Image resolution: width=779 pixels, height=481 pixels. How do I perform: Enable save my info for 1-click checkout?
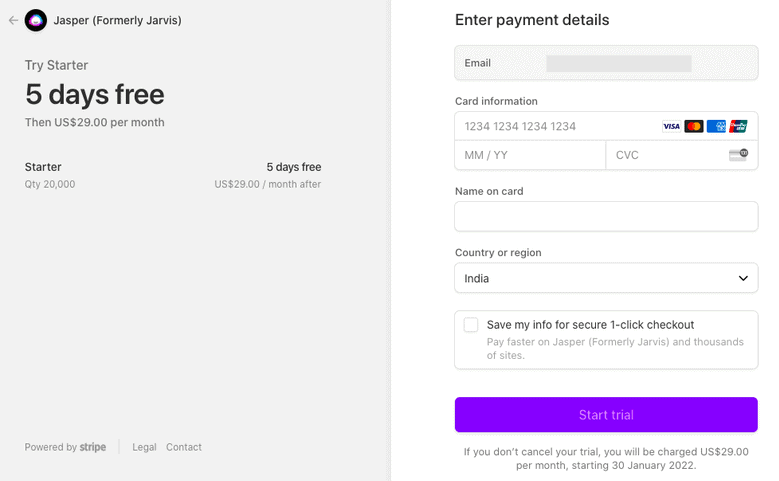click(x=471, y=325)
